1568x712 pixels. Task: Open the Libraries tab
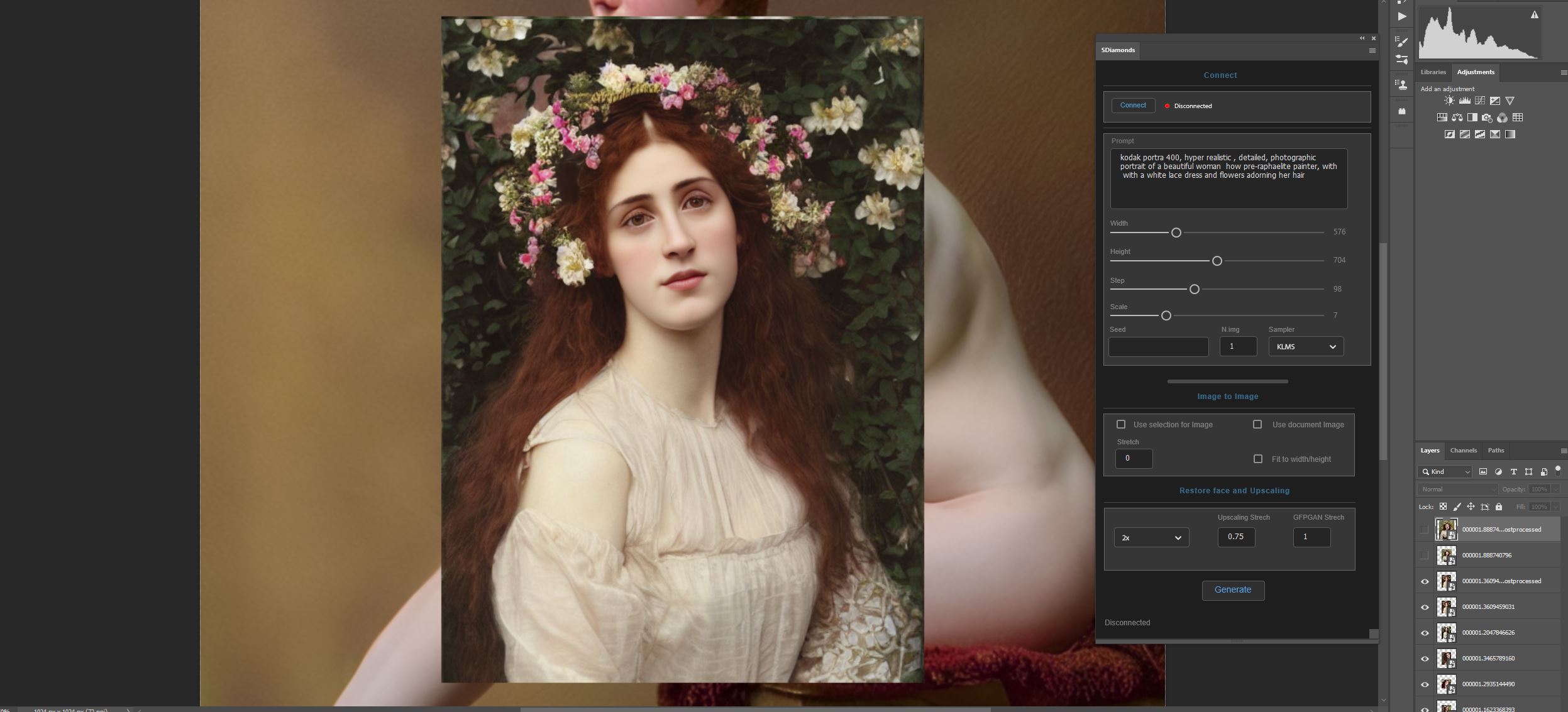coord(1433,72)
